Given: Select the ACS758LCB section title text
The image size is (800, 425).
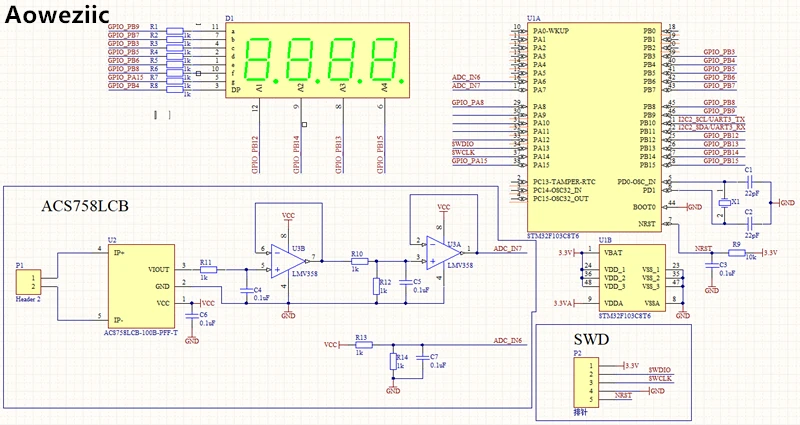Looking at the screenshot, I should pos(85,206).
